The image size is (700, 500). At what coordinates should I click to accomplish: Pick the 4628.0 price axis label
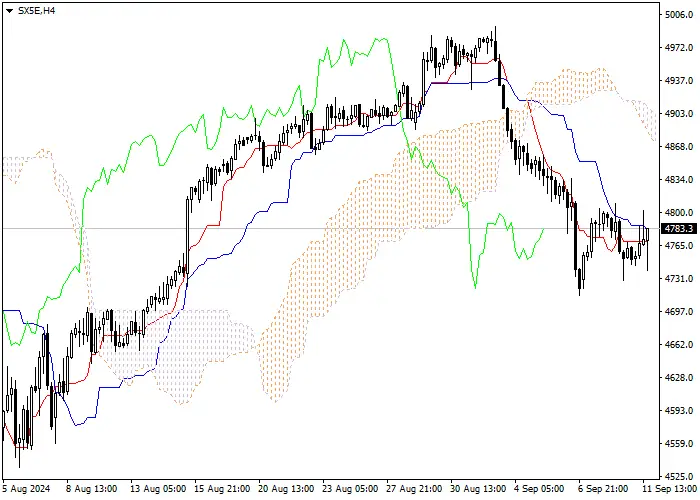[679, 378]
